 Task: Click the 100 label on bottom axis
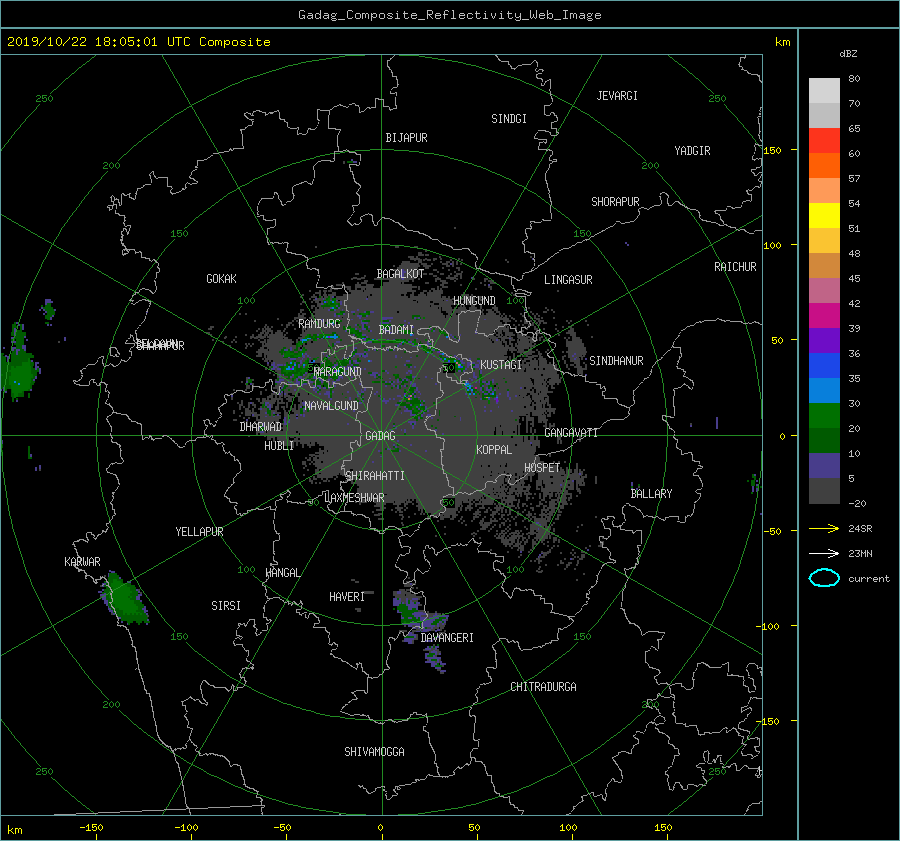point(568,828)
